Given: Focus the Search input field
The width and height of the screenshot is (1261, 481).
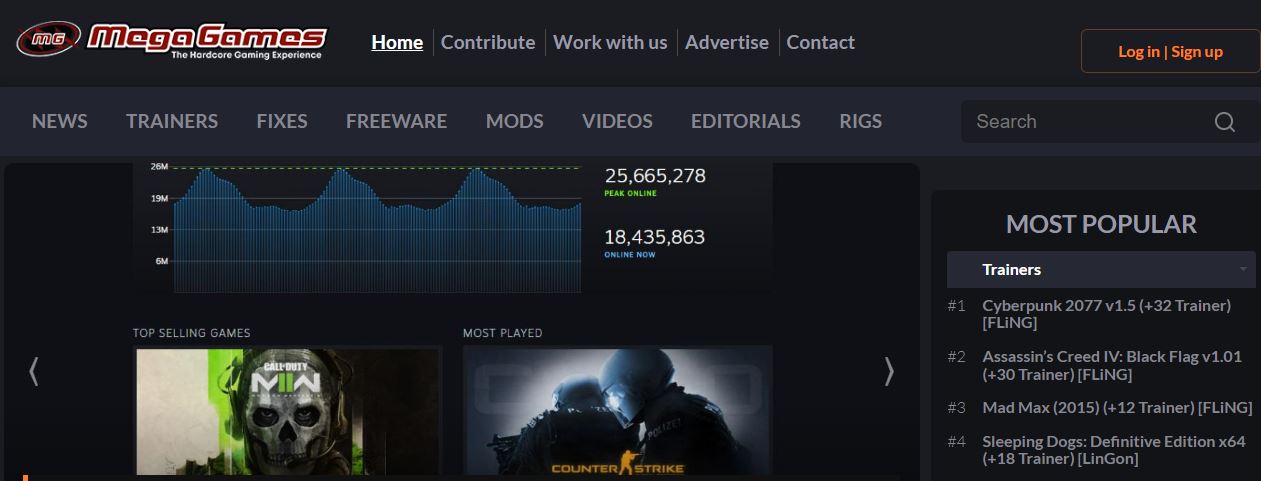Looking at the screenshot, I should [1088, 122].
